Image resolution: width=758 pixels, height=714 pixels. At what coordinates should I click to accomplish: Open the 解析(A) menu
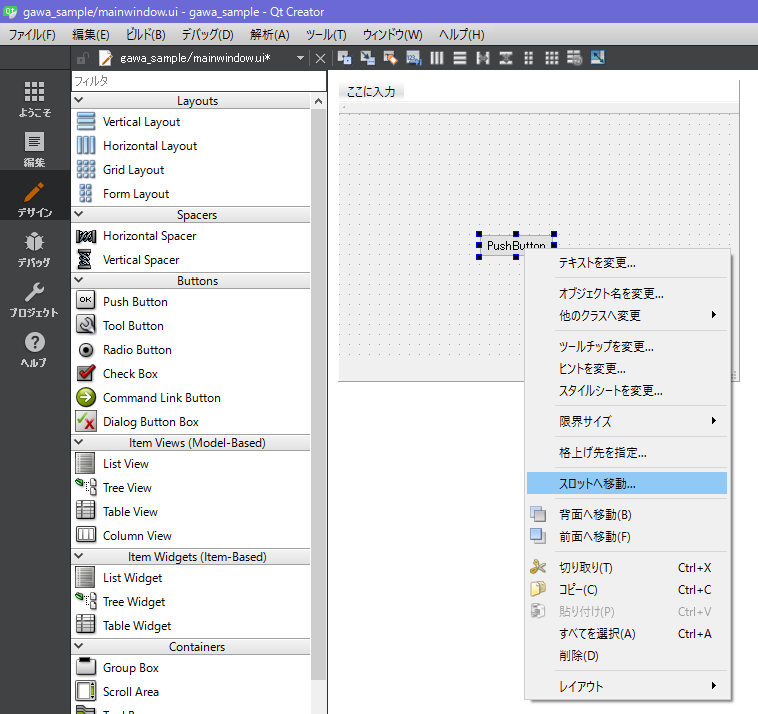269,35
